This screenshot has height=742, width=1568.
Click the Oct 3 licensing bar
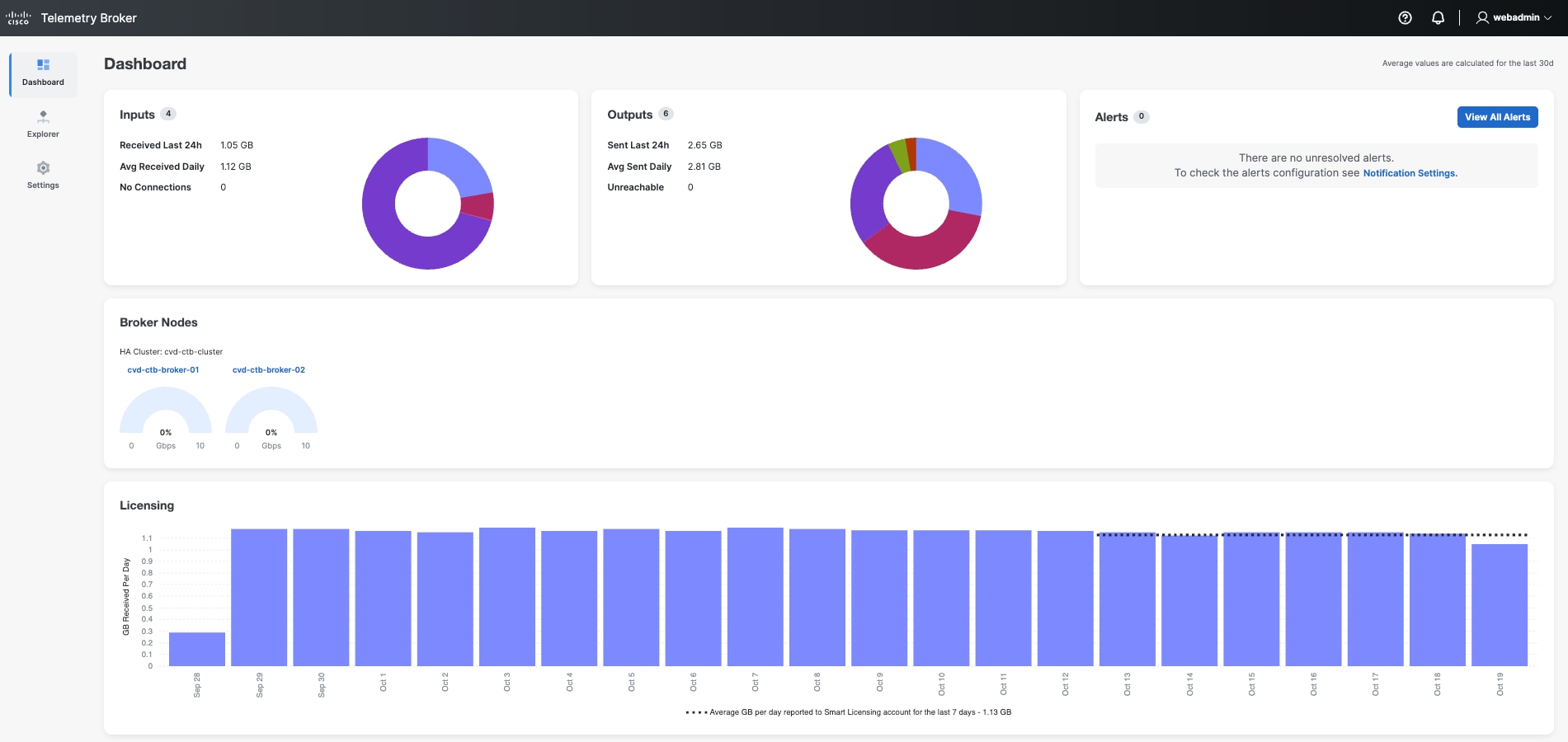pyautogui.click(x=507, y=597)
